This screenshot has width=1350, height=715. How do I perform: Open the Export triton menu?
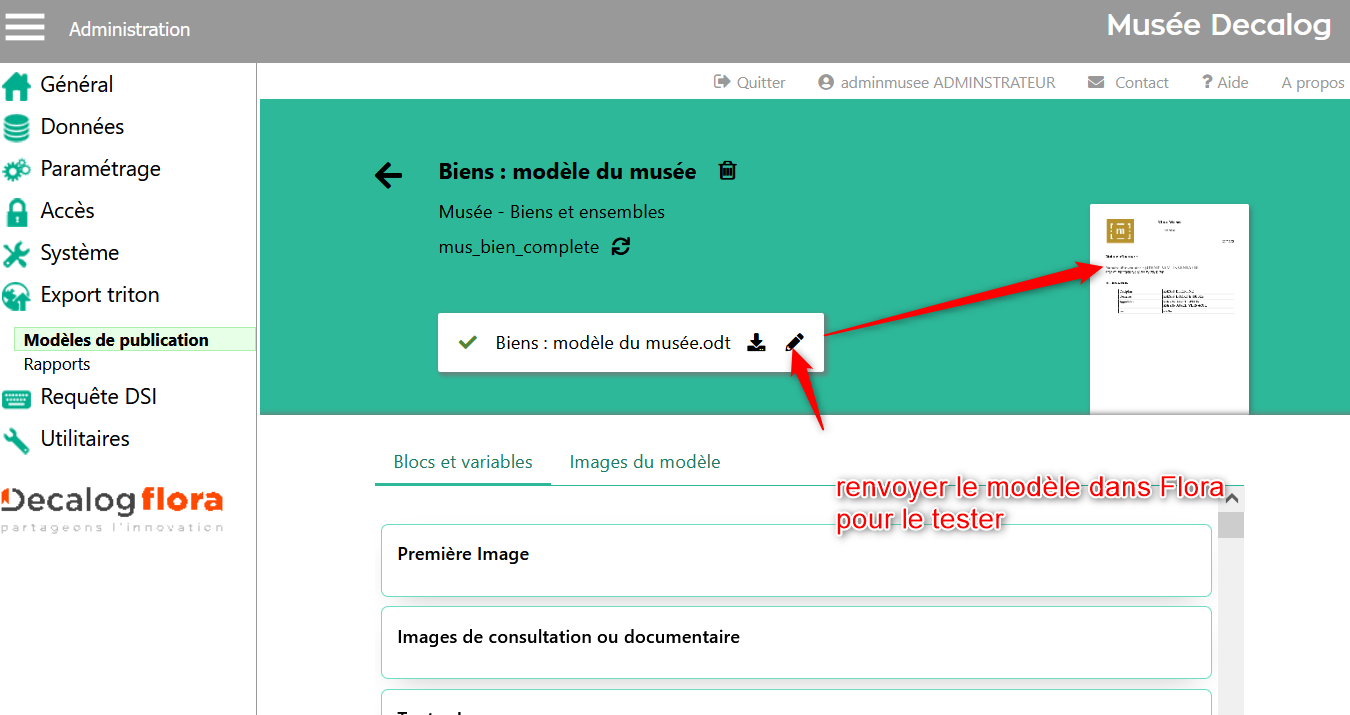100,295
